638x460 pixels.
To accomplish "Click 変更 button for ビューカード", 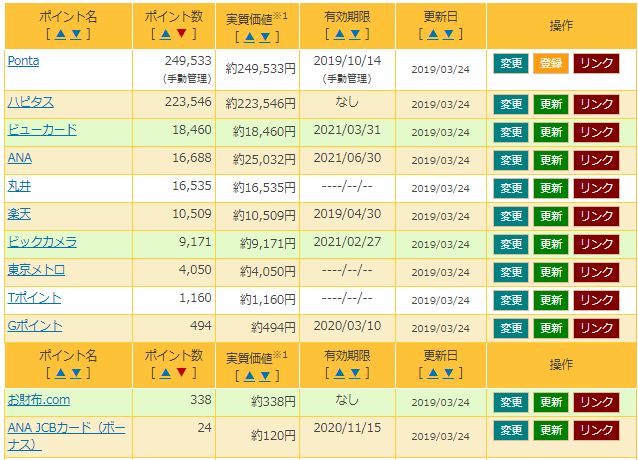I will tap(511, 133).
